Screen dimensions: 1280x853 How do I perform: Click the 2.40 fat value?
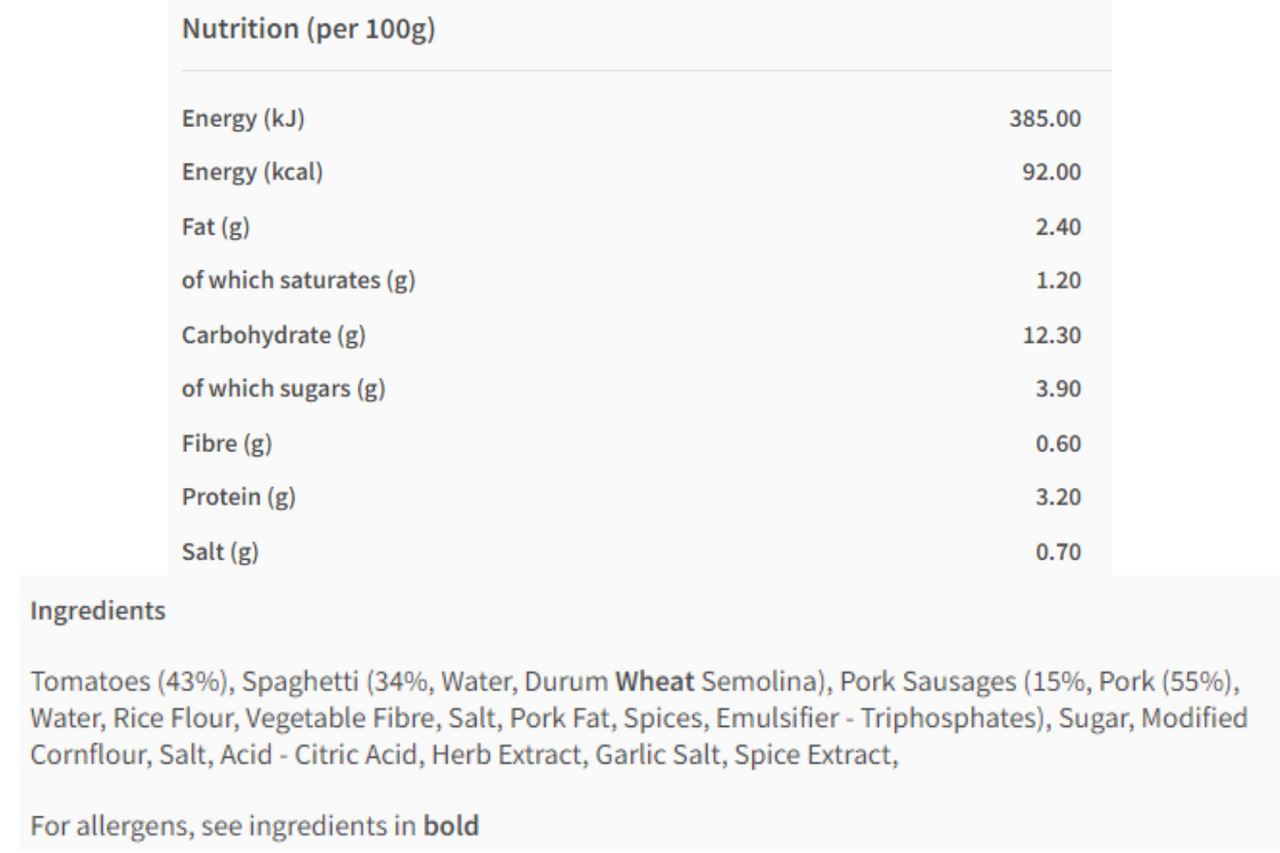1058,227
